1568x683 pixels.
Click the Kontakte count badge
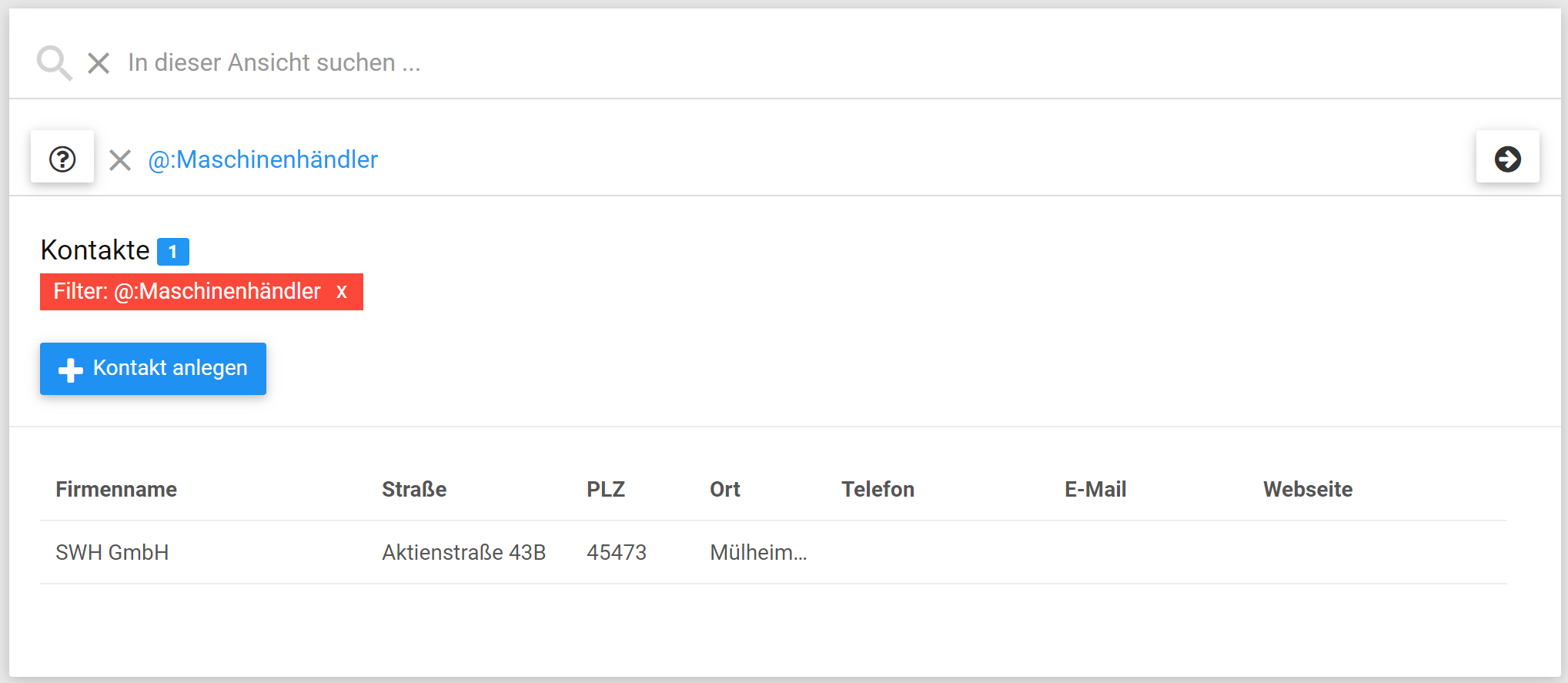(x=172, y=252)
